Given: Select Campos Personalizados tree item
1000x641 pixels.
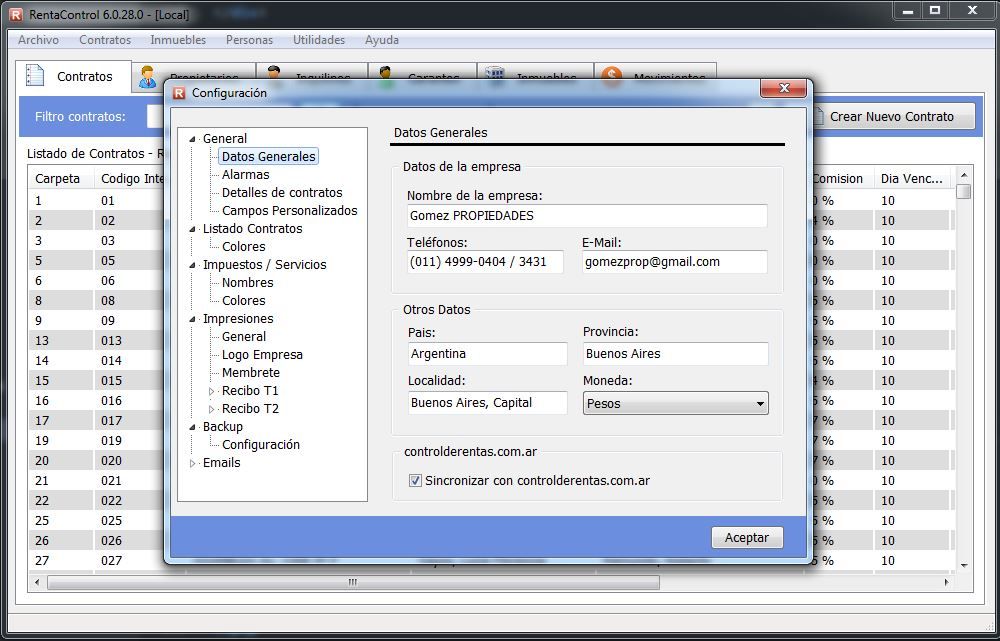Looking at the screenshot, I should (x=290, y=210).
